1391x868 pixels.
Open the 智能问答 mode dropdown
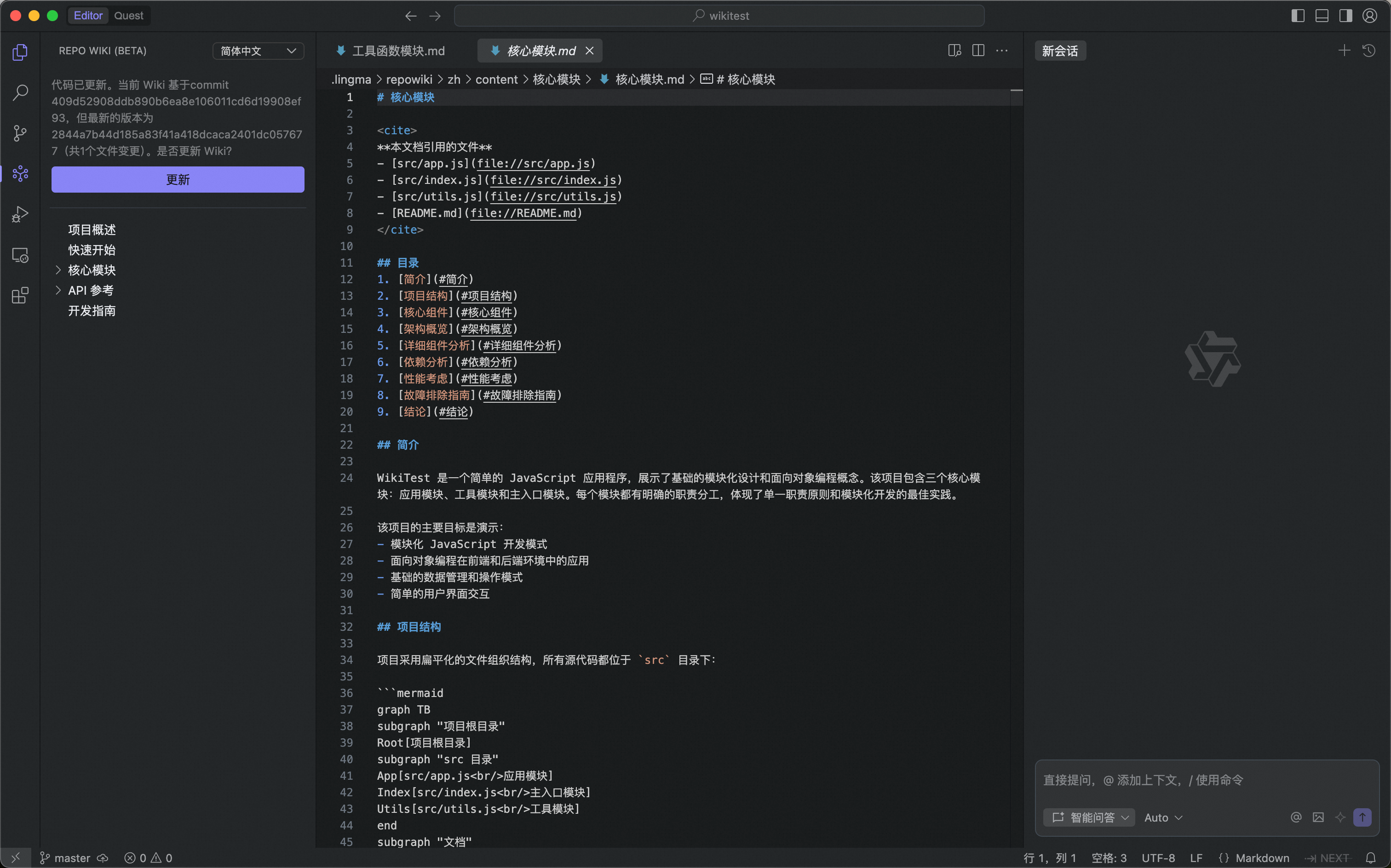pos(1089,817)
